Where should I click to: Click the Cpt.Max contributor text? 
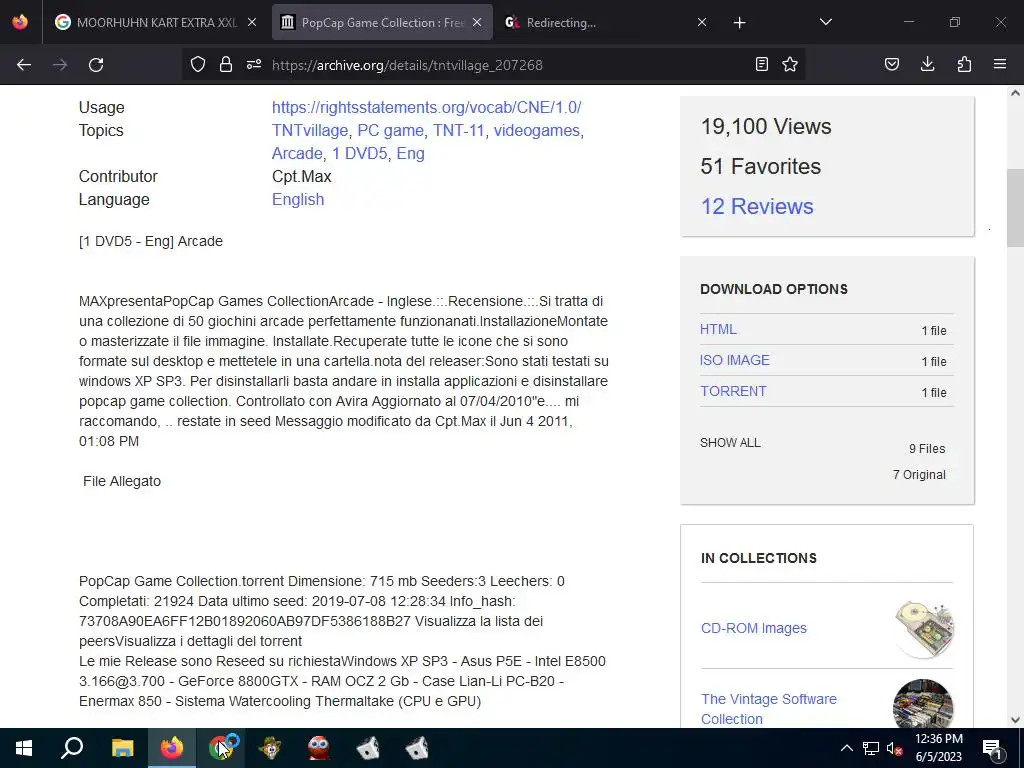302,176
